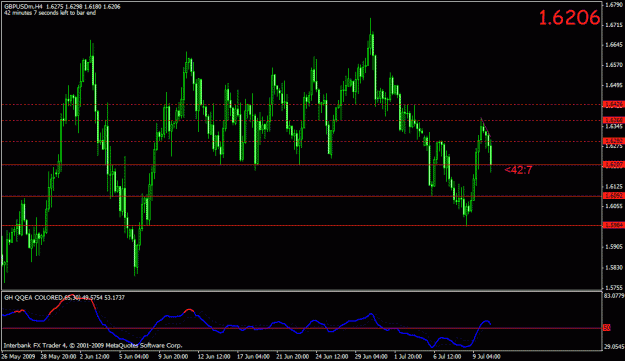625x361 pixels.
Task: Click the 1.6790 price axis label
Action: 614,5
